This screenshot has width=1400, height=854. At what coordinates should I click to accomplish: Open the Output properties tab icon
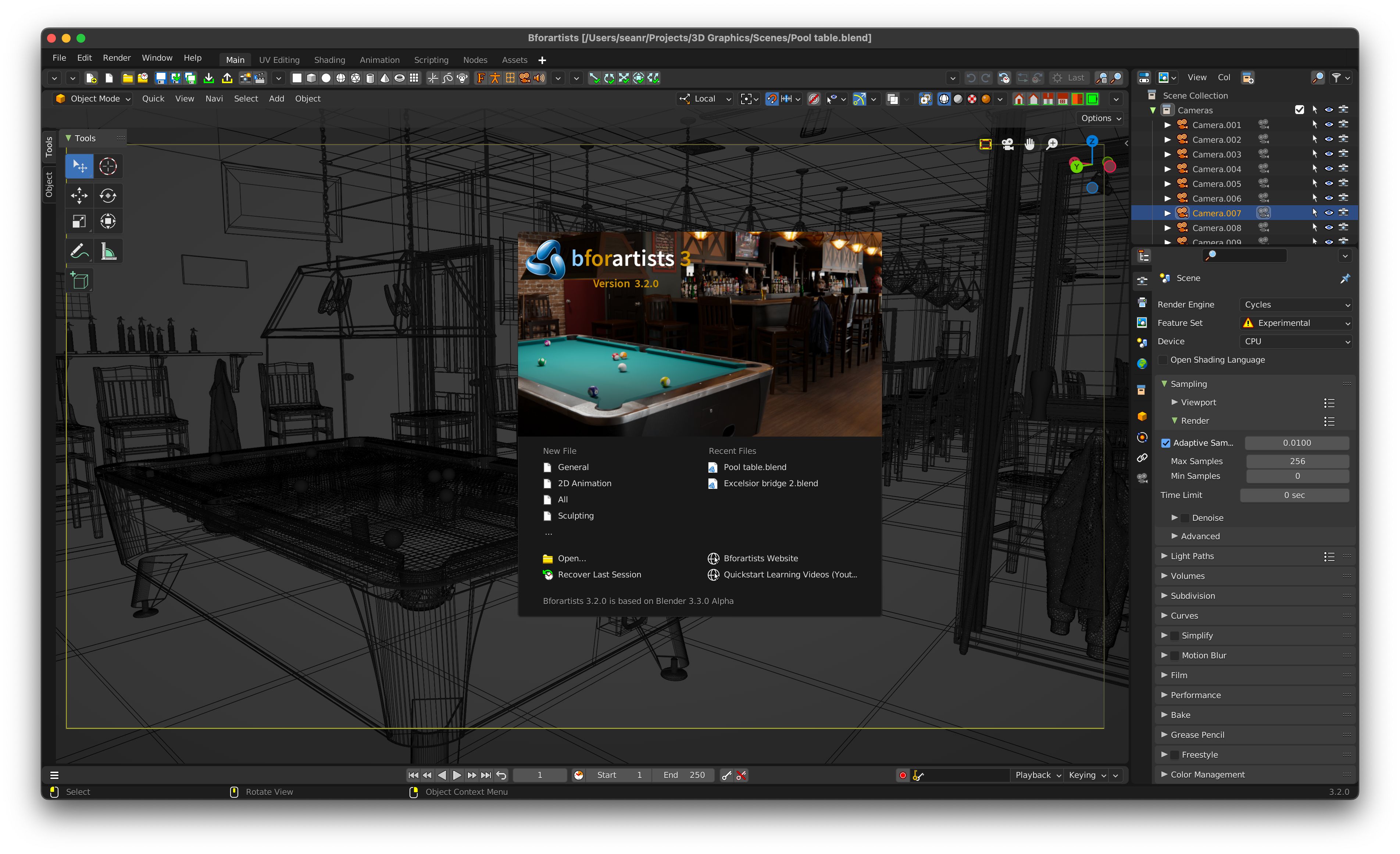pyautogui.click(x=1142, y=302)
